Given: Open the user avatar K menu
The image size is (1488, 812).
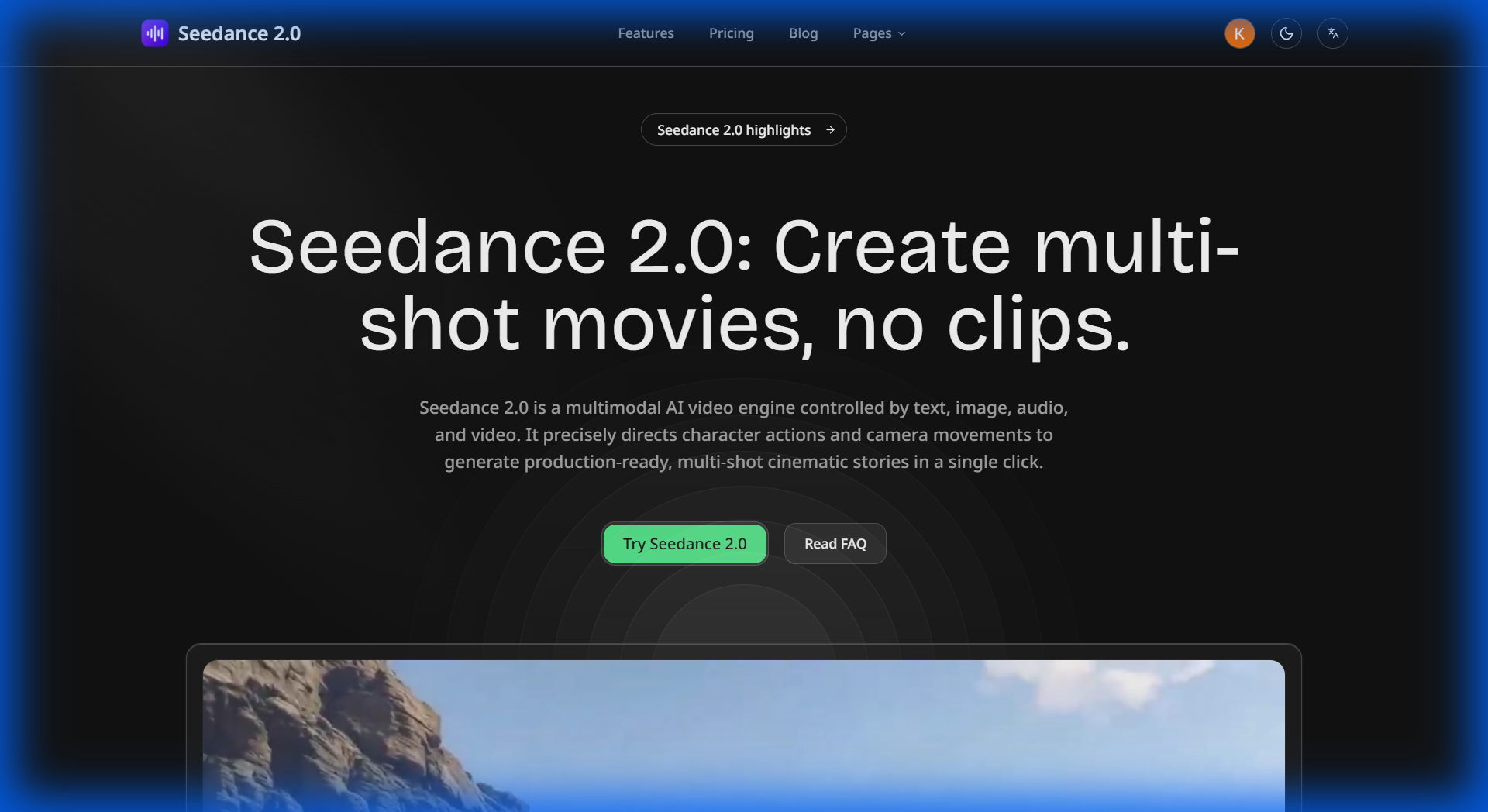Looking at the screenshot, I should point(1239,33).
